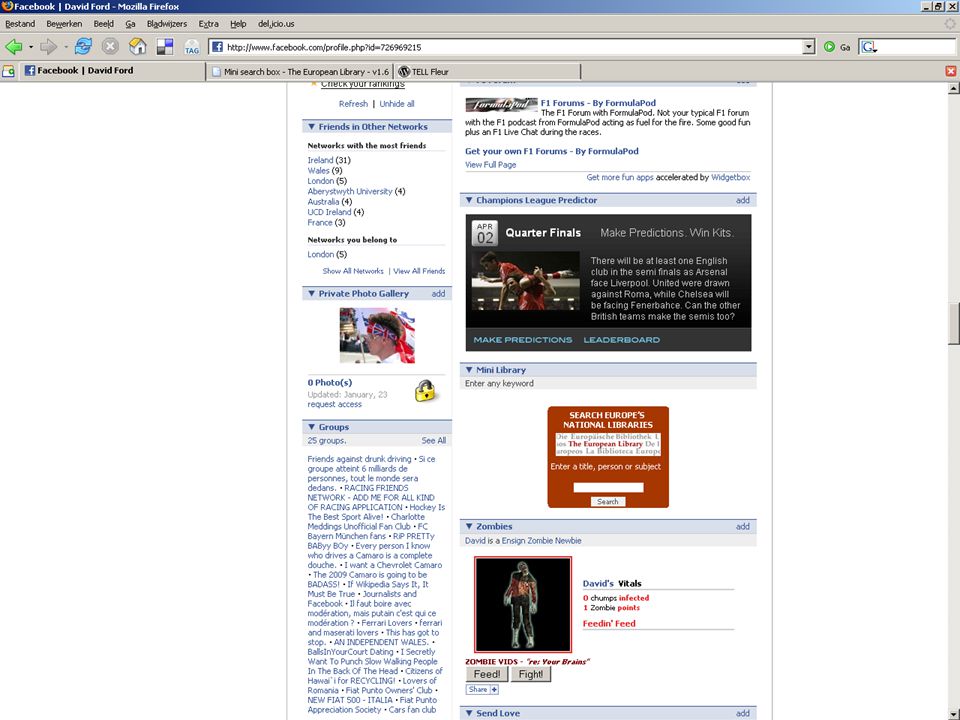Open the back button history dropdown
The height and width of the screenshot is (720, 960).
pos(31,47)
